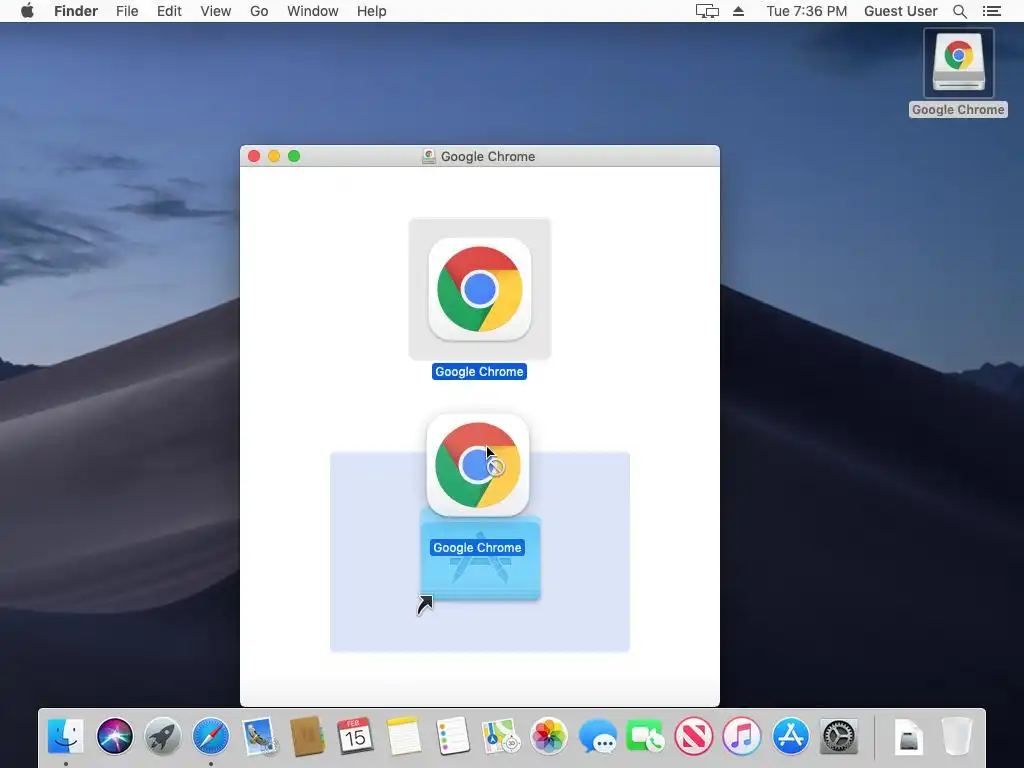Open FaceTime green icon in Dock
The height and width of the screenshot is (768, 1024).
point(645,736)
